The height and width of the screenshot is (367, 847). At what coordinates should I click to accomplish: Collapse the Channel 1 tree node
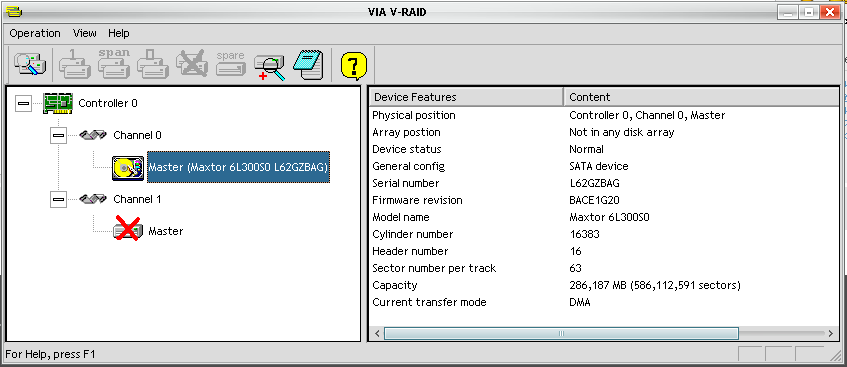tap(58, 199)
